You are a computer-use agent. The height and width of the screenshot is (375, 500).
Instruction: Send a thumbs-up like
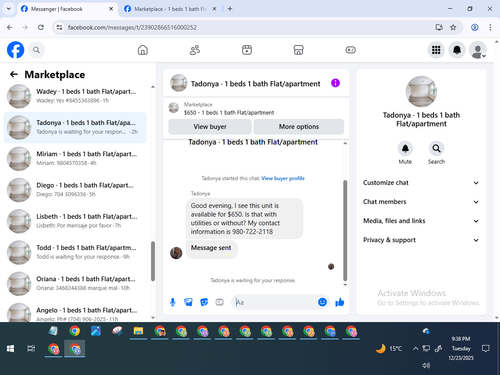coord(340,302)
